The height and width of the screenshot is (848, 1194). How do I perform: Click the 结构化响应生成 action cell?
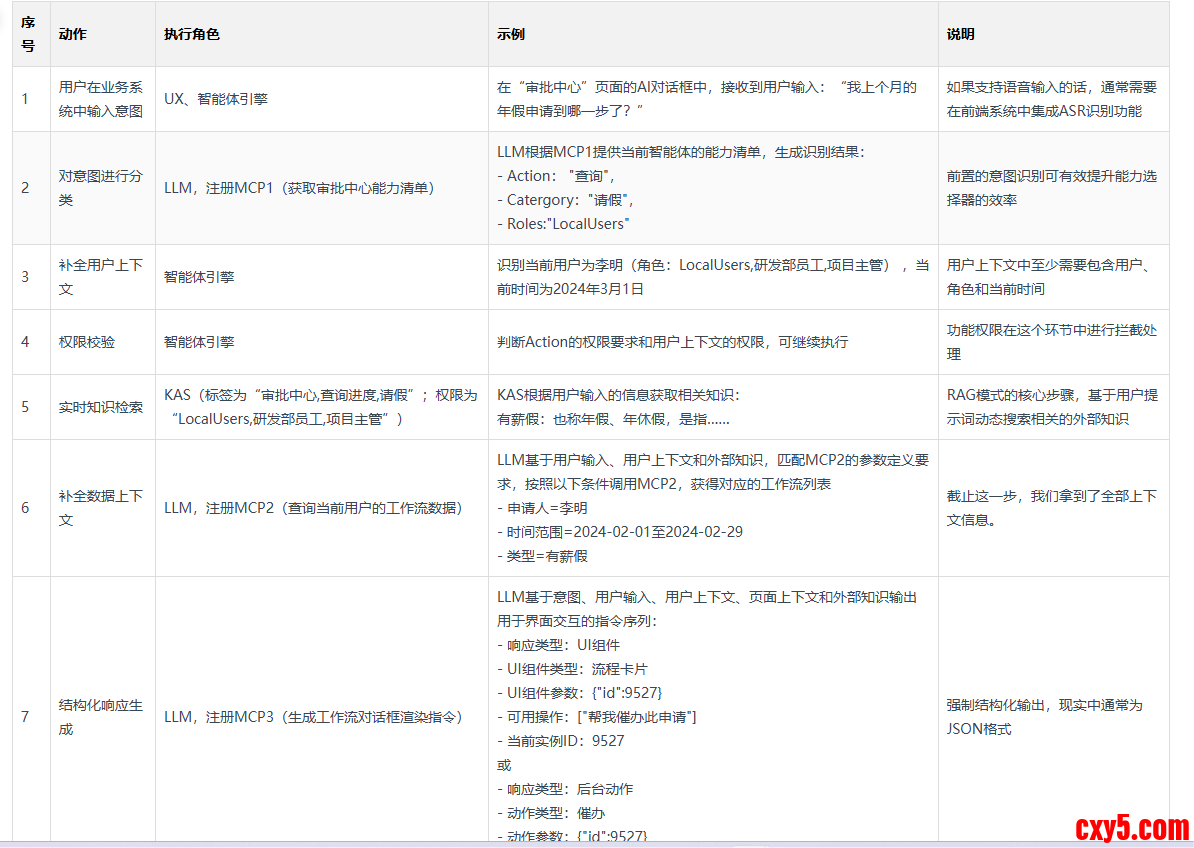click(x=101, y=717)
